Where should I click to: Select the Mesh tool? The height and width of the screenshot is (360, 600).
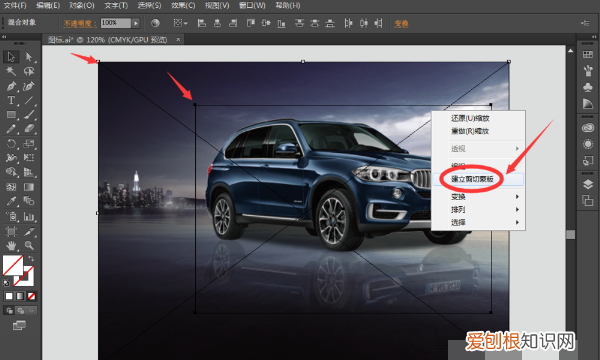point(11,187)
